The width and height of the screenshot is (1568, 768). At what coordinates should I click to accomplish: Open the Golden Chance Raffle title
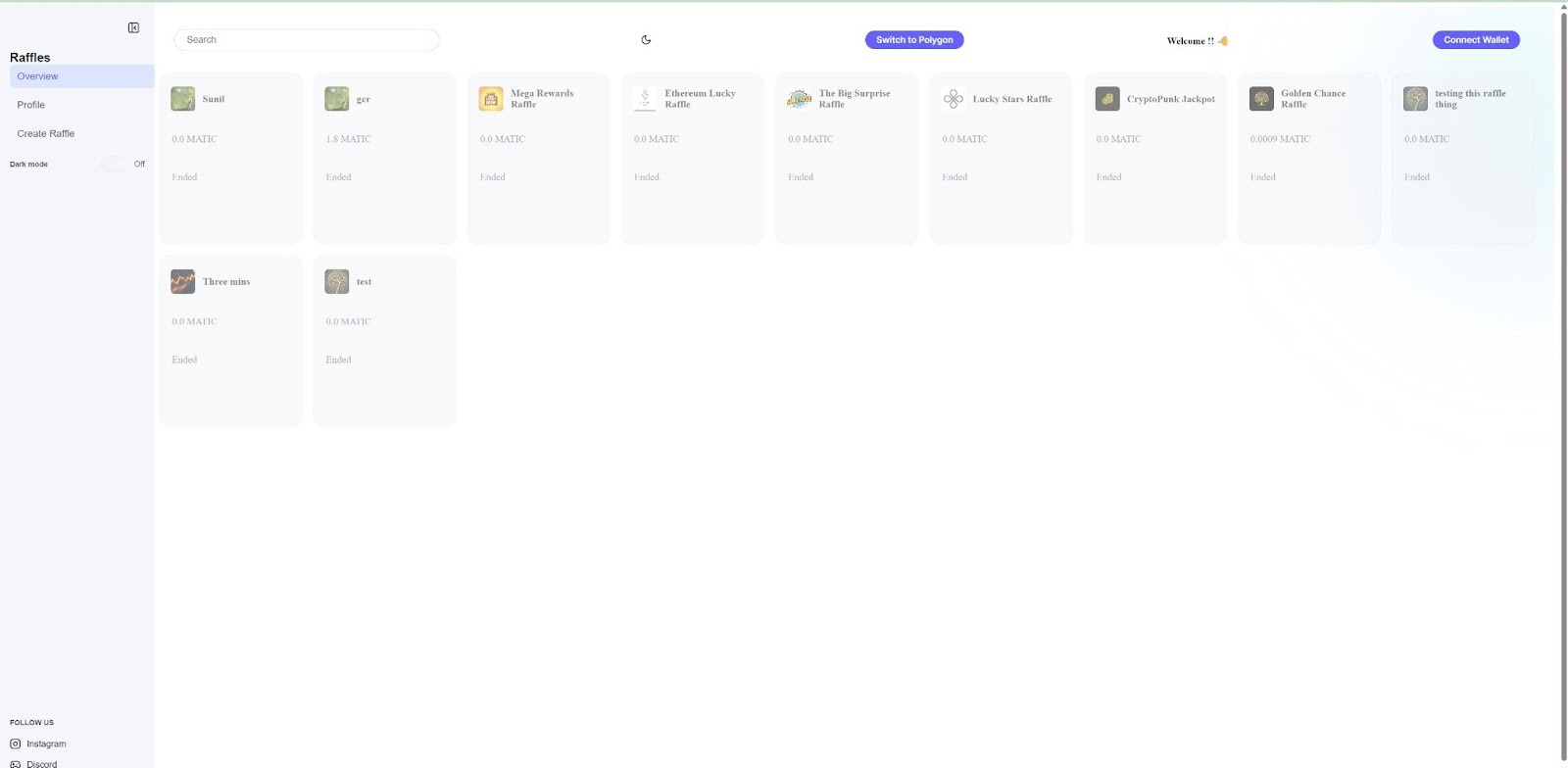pos(1313,99)
